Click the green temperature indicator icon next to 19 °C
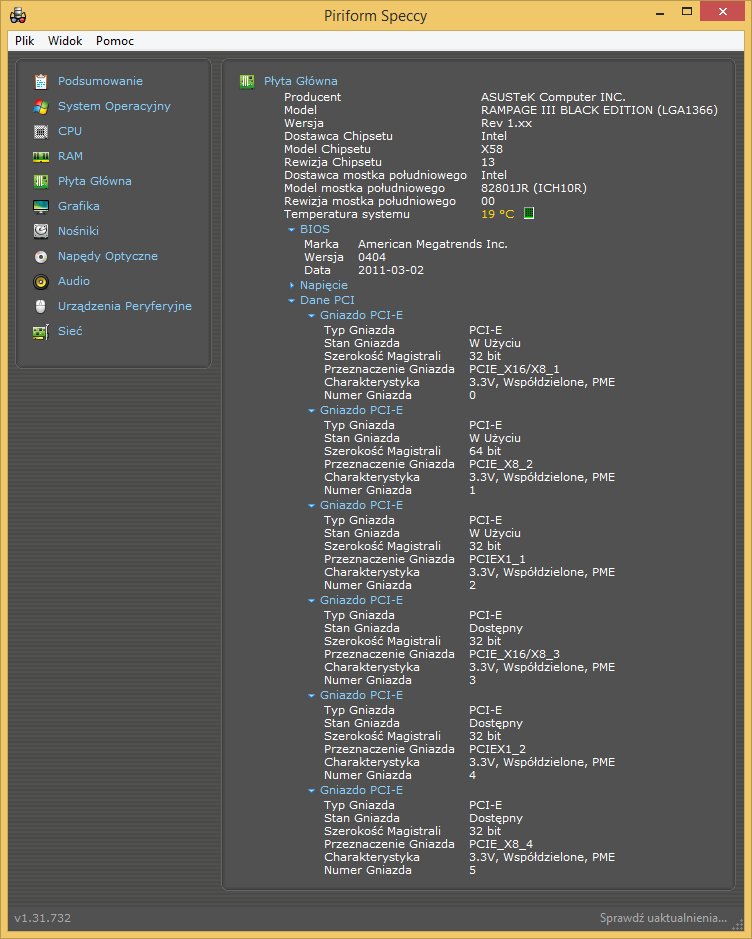Viewport: 752px width, 939px height. pos(529,213)
